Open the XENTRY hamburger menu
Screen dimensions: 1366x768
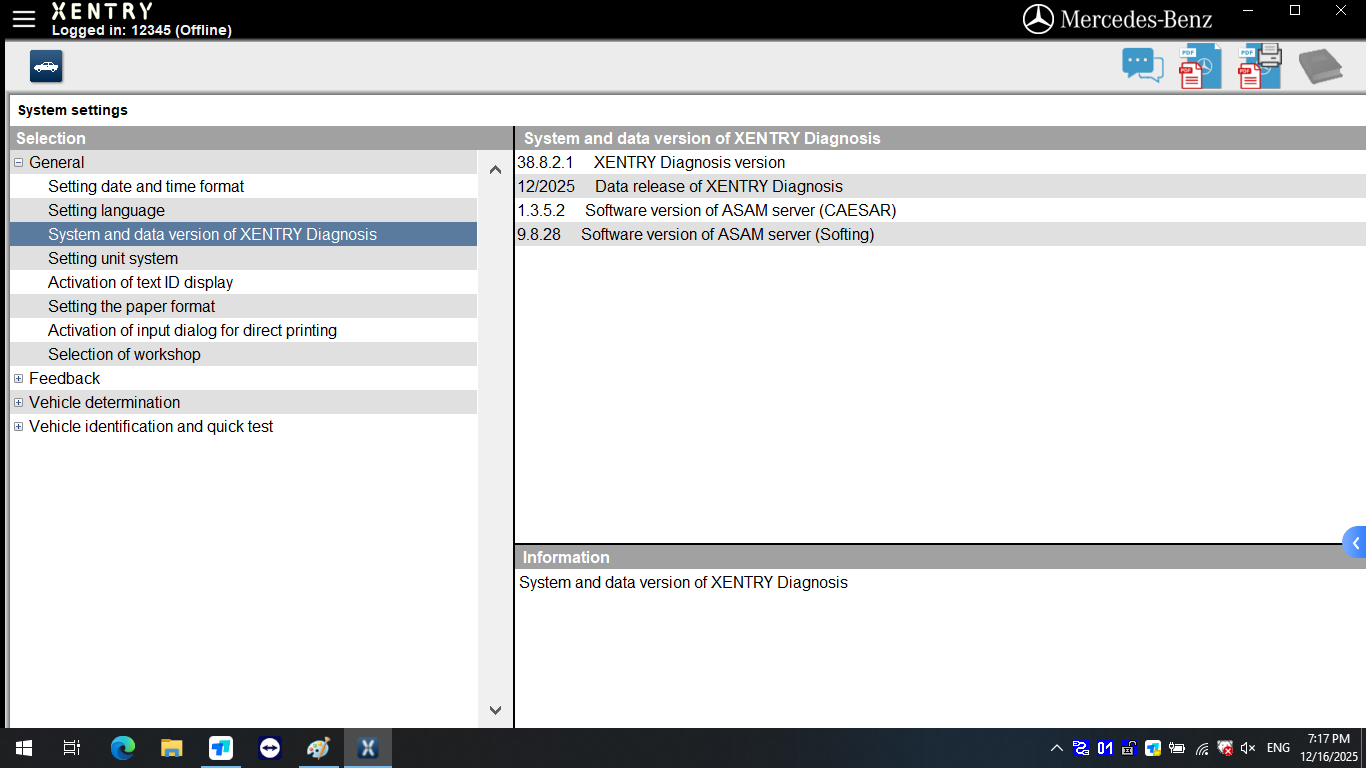click(x=23, y=17)
